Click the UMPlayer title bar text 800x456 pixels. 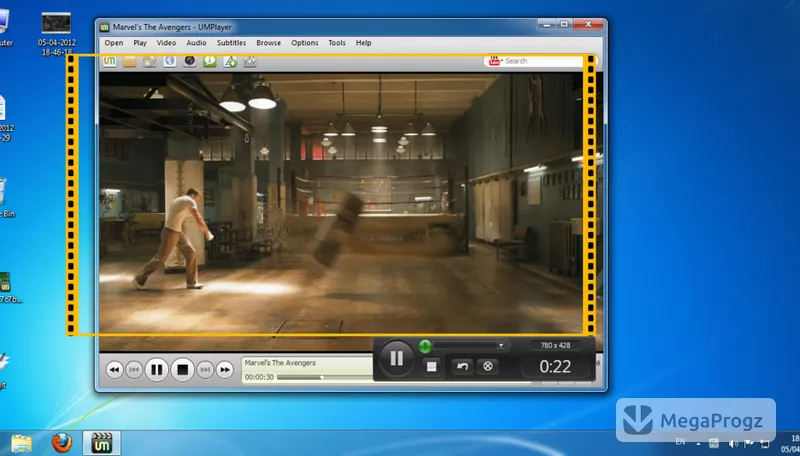point(172,27)
